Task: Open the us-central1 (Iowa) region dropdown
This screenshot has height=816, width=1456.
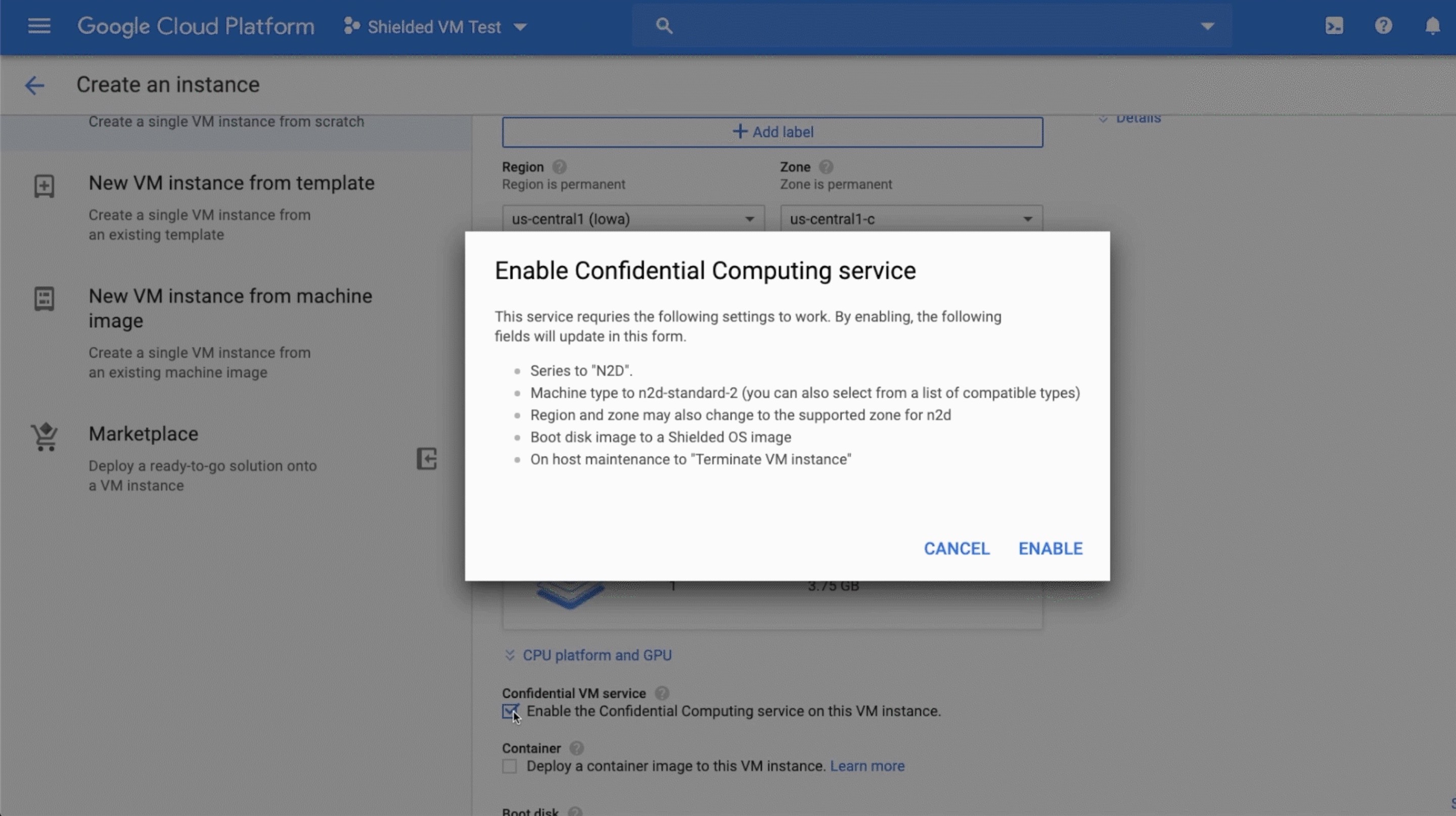Action: tap(632, 219)
